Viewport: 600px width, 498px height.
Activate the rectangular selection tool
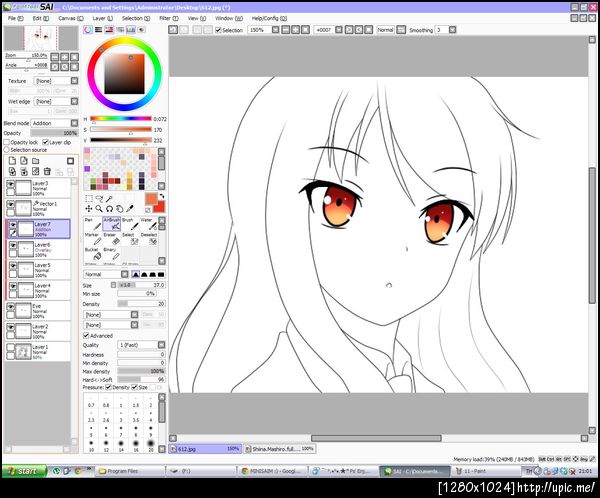coord(89,198)
